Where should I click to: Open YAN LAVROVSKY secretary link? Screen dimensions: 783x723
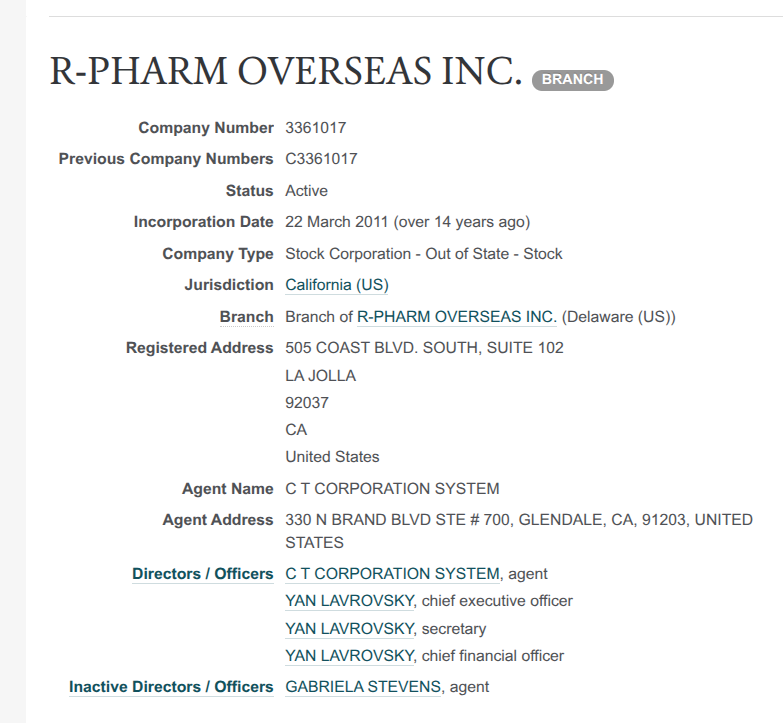click(349, 629)
